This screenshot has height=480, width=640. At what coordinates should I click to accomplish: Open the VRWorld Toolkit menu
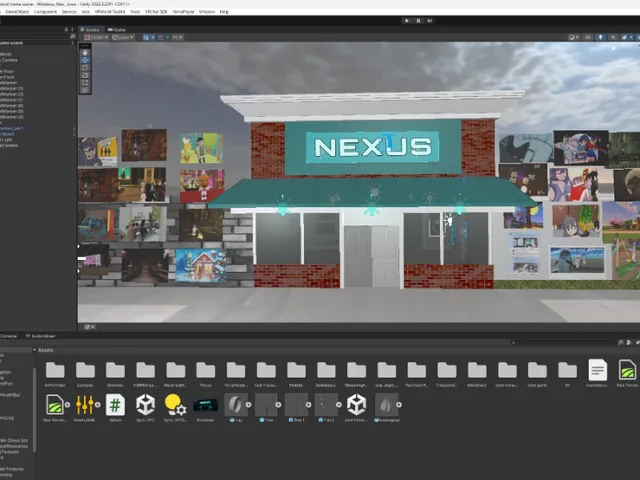[x=110, y=12]
